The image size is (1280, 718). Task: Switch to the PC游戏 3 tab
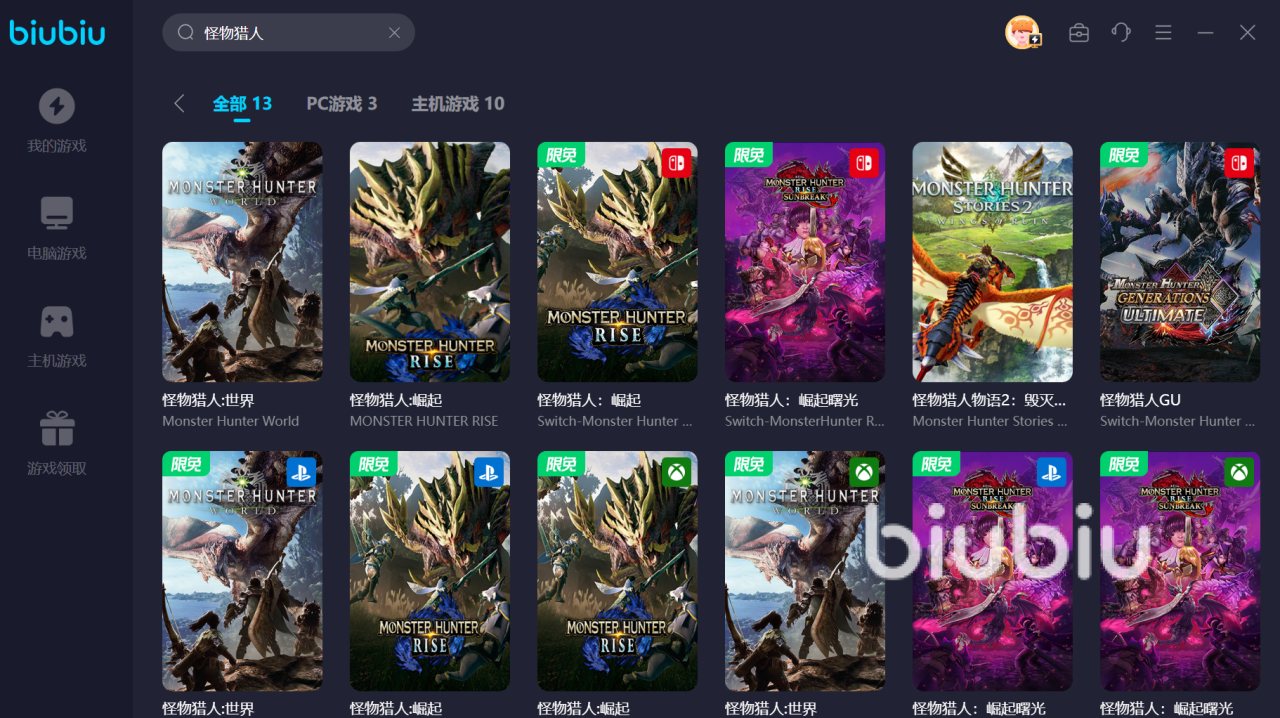tap(342, 103)
